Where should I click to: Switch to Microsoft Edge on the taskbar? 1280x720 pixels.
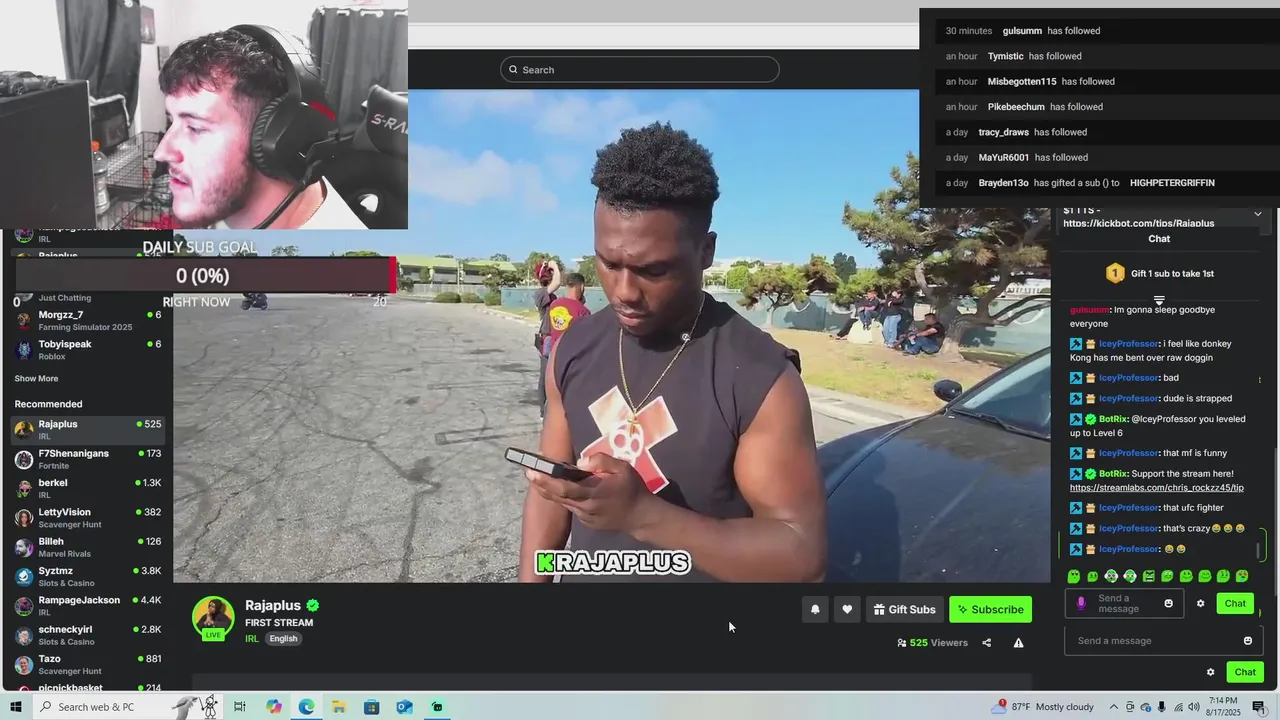[x=306, y=707]
